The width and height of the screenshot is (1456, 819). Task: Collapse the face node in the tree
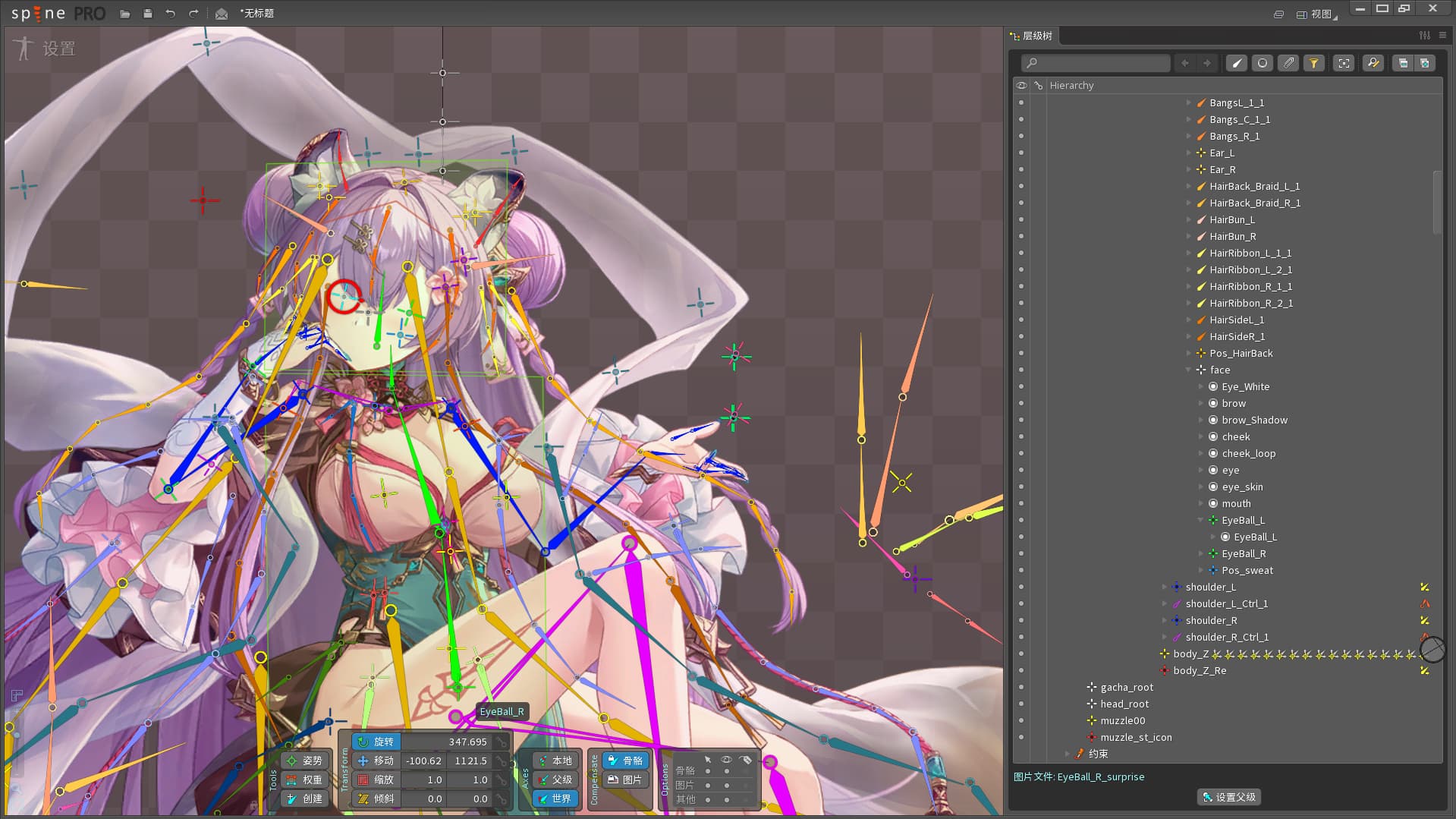[x=1189, y=370]
